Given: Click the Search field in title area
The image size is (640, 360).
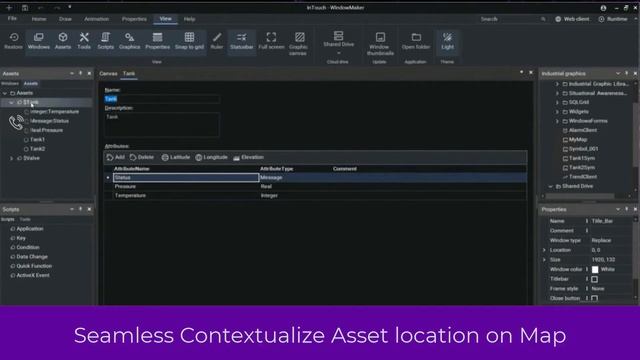Looking at the screenshot, I should click(x=508, y=19).
